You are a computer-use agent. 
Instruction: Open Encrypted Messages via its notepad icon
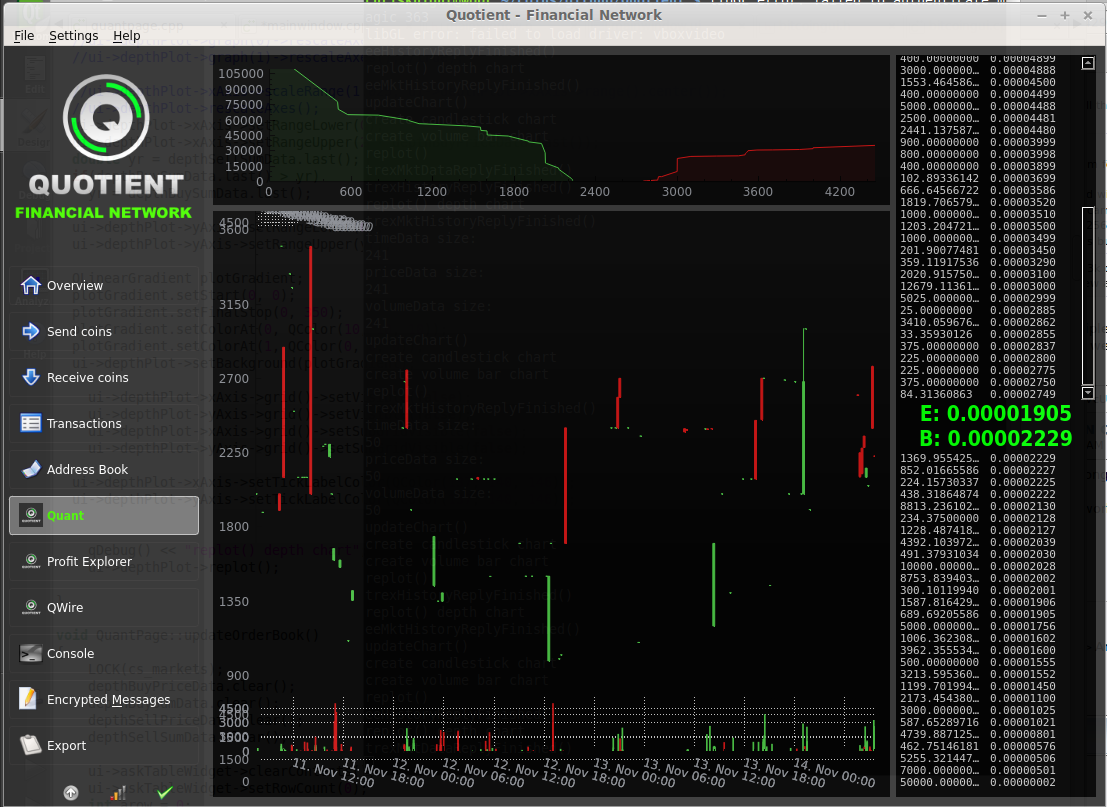(x=28, y=699)
